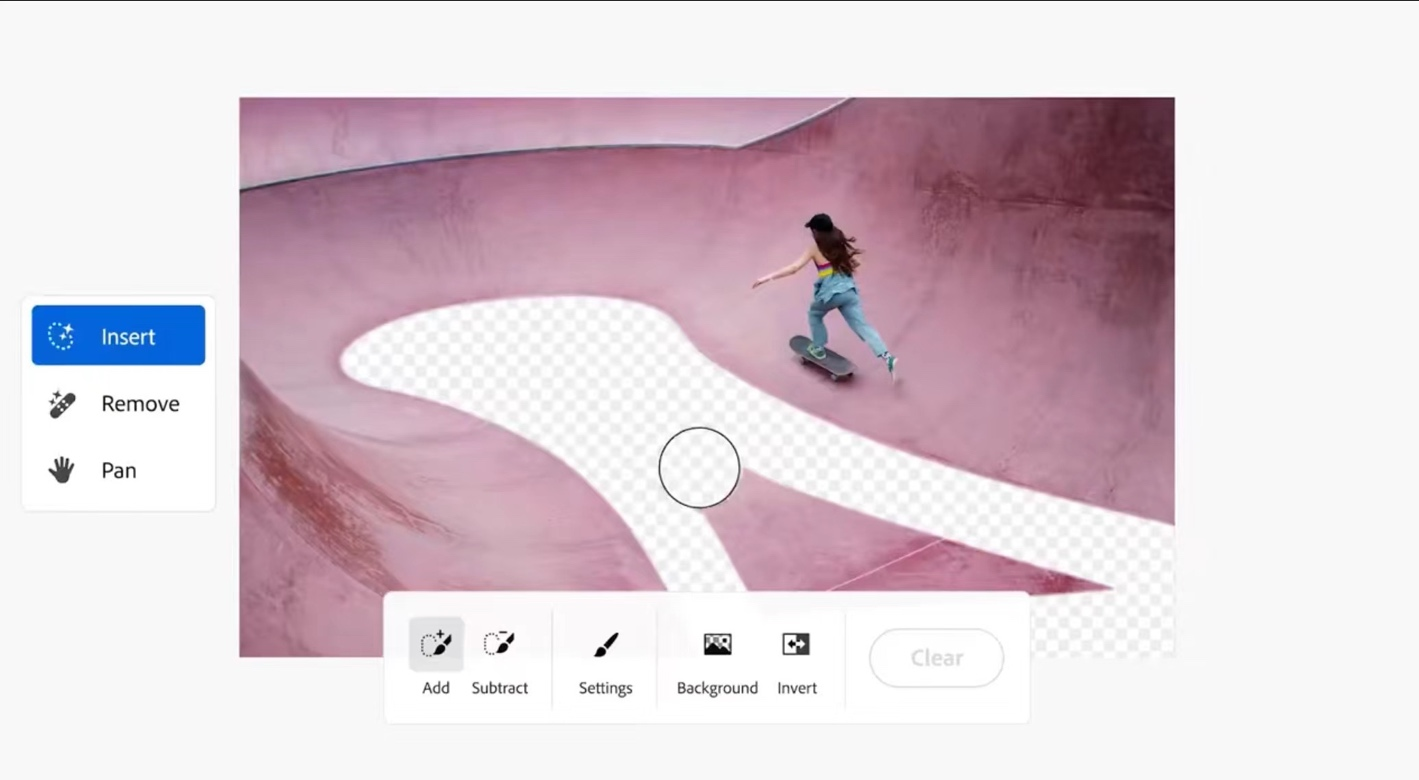Choose the Pan hand icon

[62, 470]
